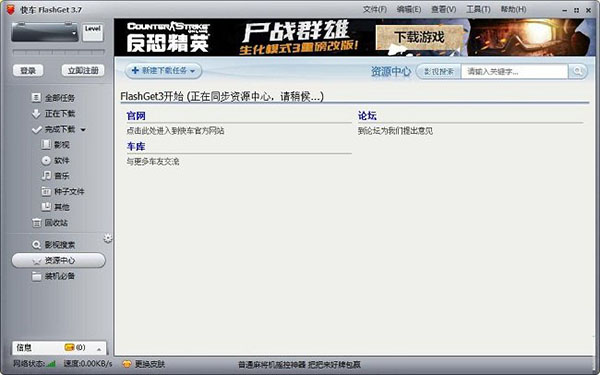Select the 其他 category icon
The width and height of the screenshot is (600, 375).
[x=46, y=207]
